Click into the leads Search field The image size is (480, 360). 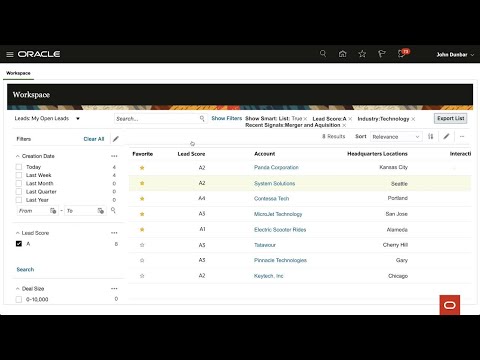click(157, 119)
